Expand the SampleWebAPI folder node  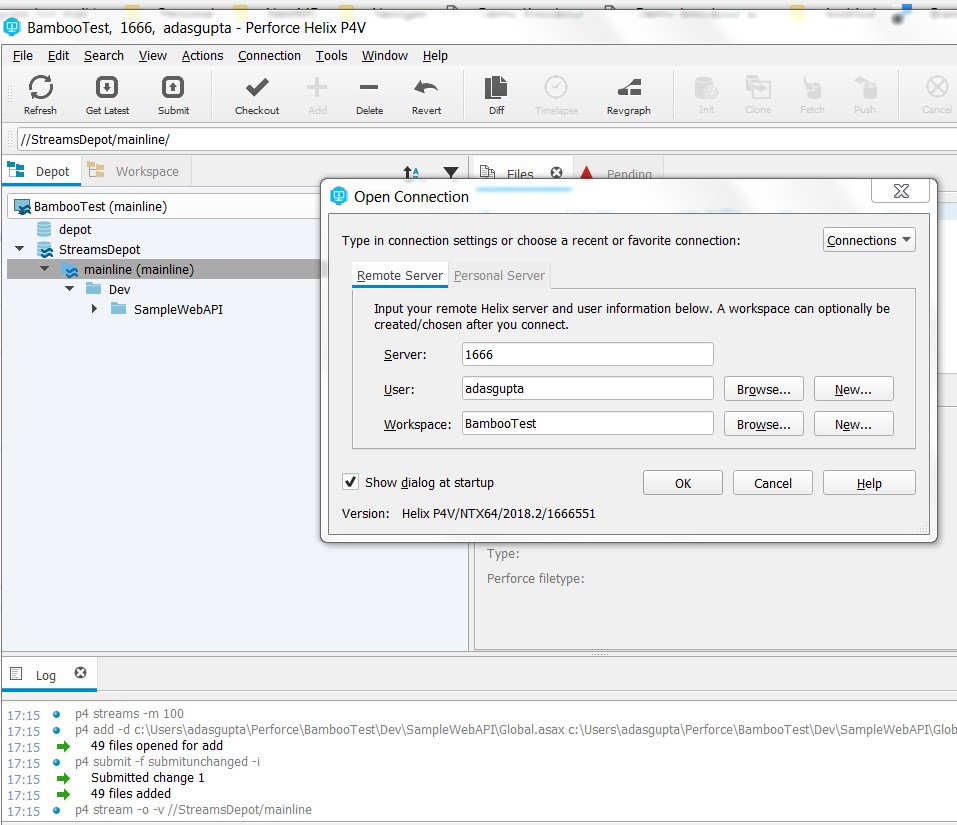tap(94, 309)
